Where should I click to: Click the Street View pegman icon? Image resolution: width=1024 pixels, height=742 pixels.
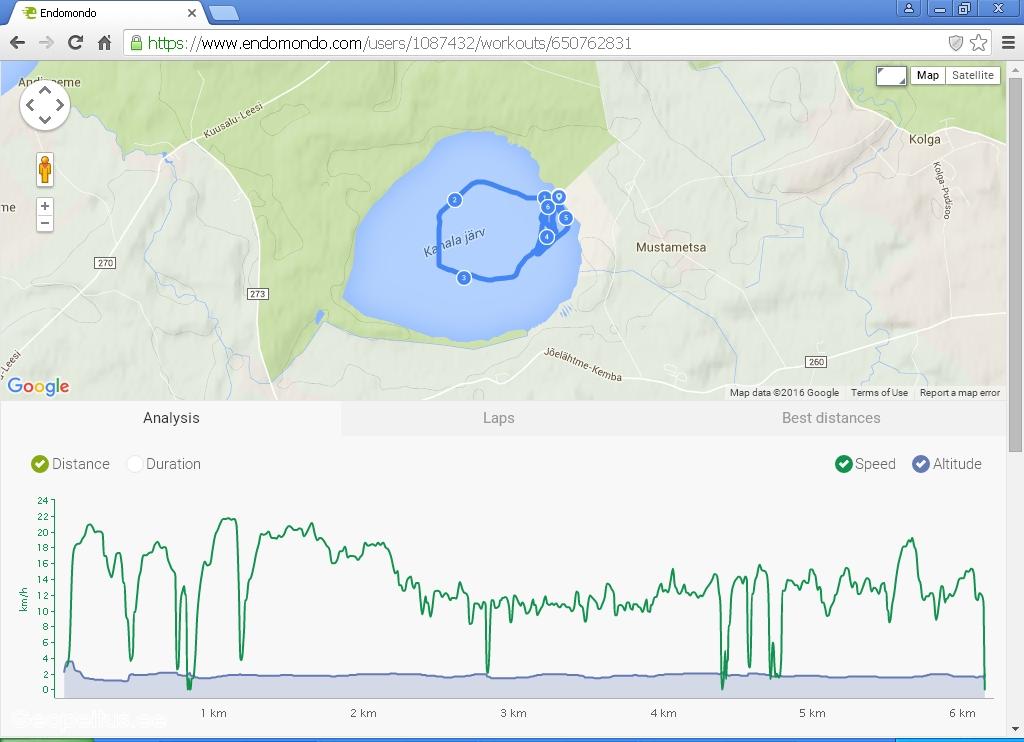click(44, 170)
